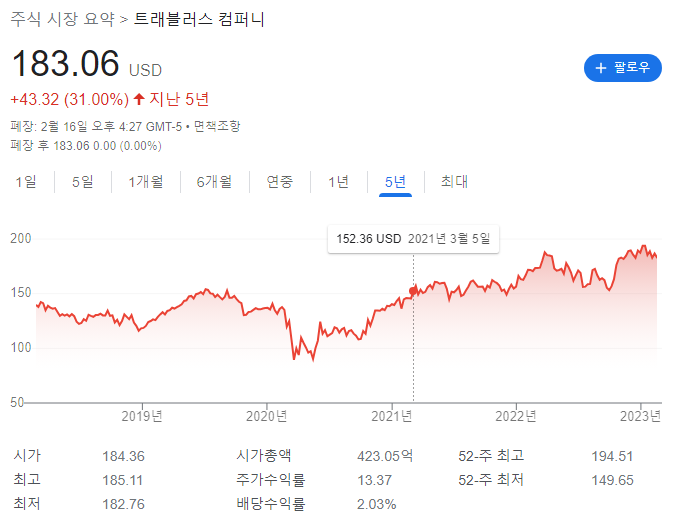This screenshot has width=673, height=519.
Task: Open the 면책조항 disclaimer link
Action: pos(217,126)
